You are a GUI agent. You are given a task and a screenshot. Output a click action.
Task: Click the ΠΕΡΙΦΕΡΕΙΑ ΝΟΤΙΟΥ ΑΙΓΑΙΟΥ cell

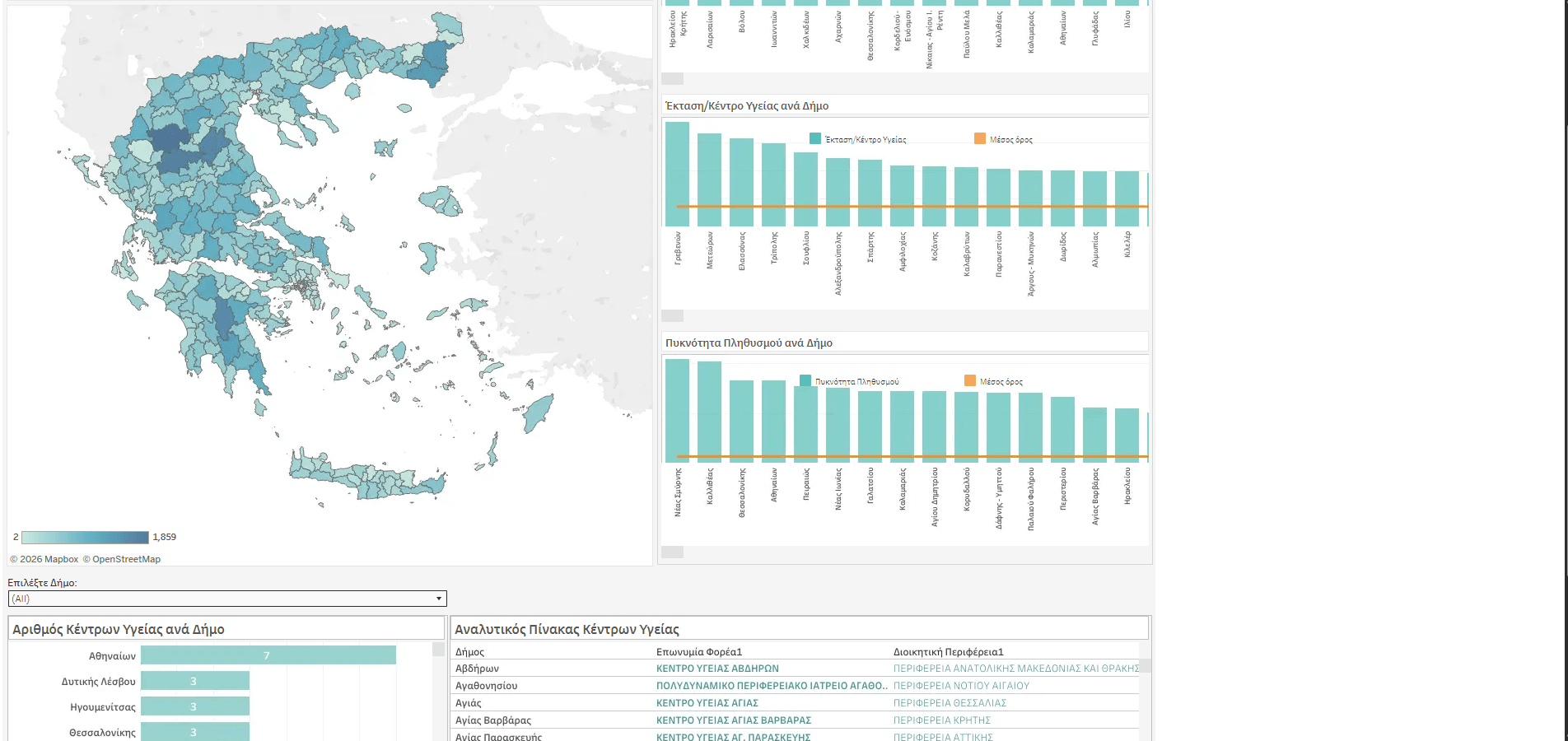click(961, 686)
